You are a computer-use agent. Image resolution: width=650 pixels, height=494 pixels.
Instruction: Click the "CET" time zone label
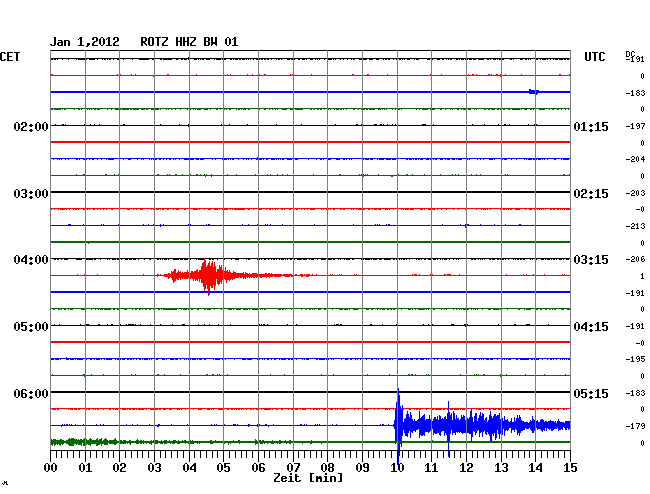pos(10,57)
